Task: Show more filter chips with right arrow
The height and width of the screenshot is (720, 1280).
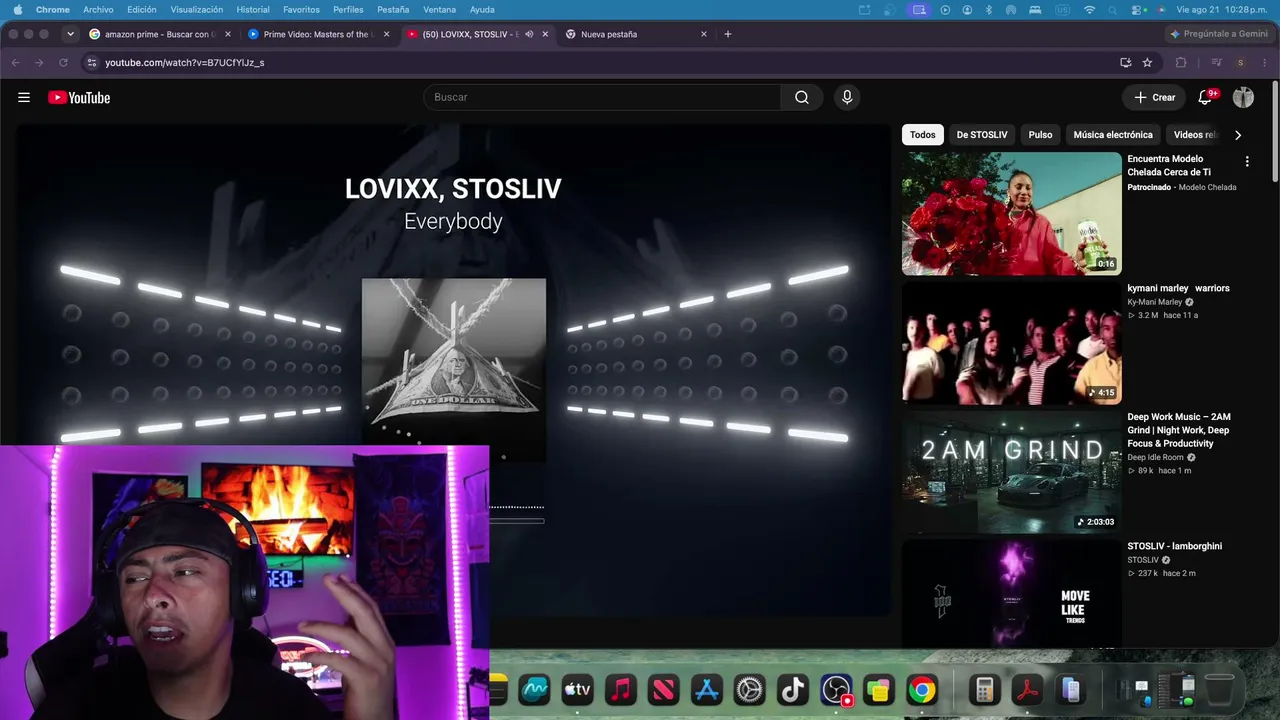Action: pyautogui.click(x=1238, y=135)
